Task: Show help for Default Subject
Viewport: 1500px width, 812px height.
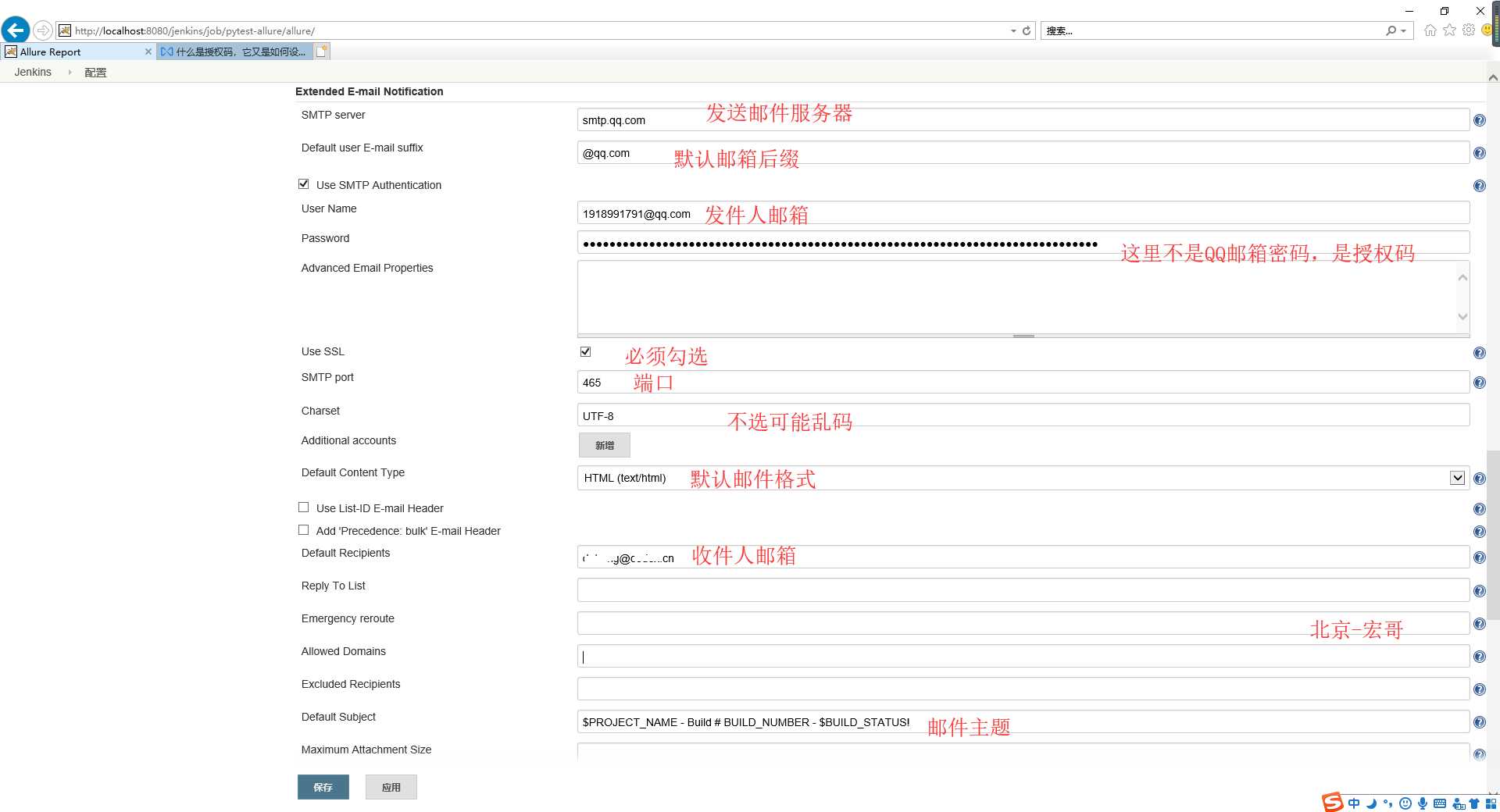Action: 1479,722
